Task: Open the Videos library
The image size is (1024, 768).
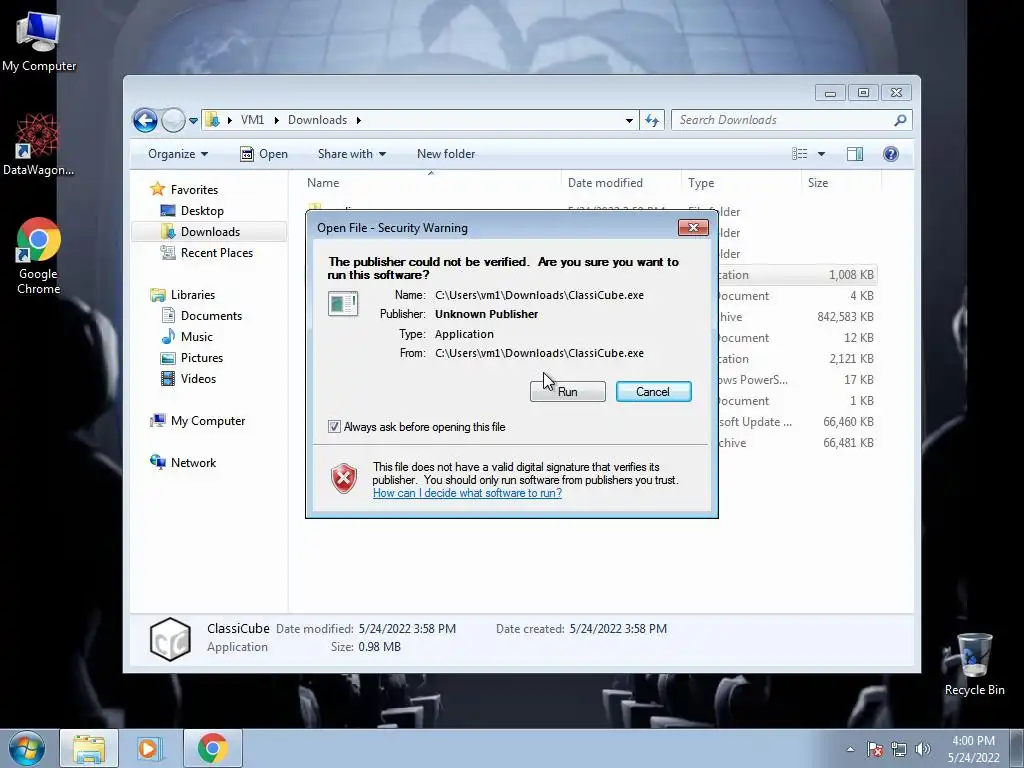Action: pyautogui.click(x=198, y=379)
